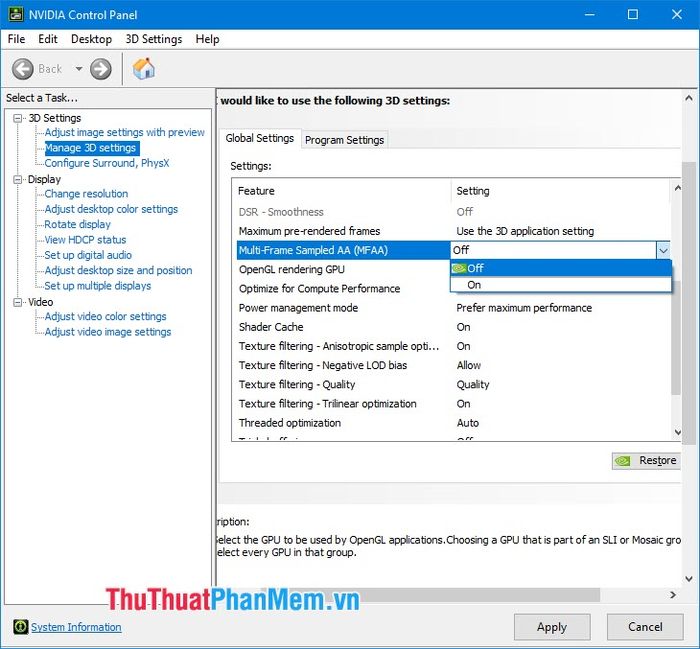Open Set up digital audio

[x=88, y=255]
